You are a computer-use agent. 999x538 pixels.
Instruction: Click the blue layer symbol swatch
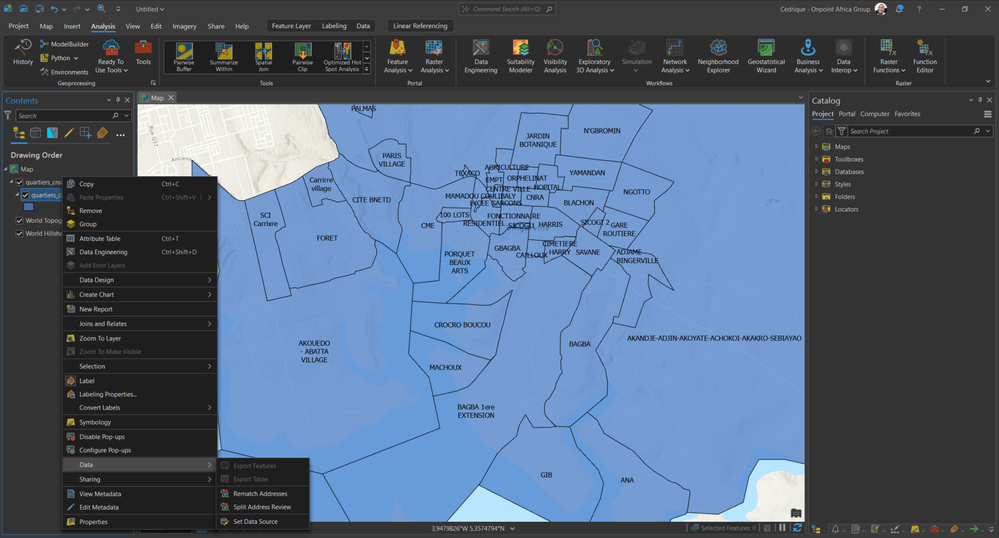click(x=28, y=207)
